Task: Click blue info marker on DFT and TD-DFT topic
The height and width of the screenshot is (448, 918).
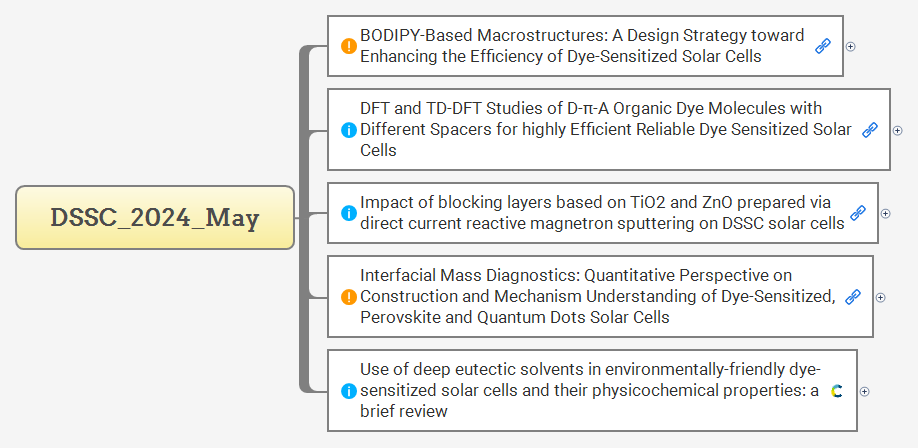Action: coord(348,130)
